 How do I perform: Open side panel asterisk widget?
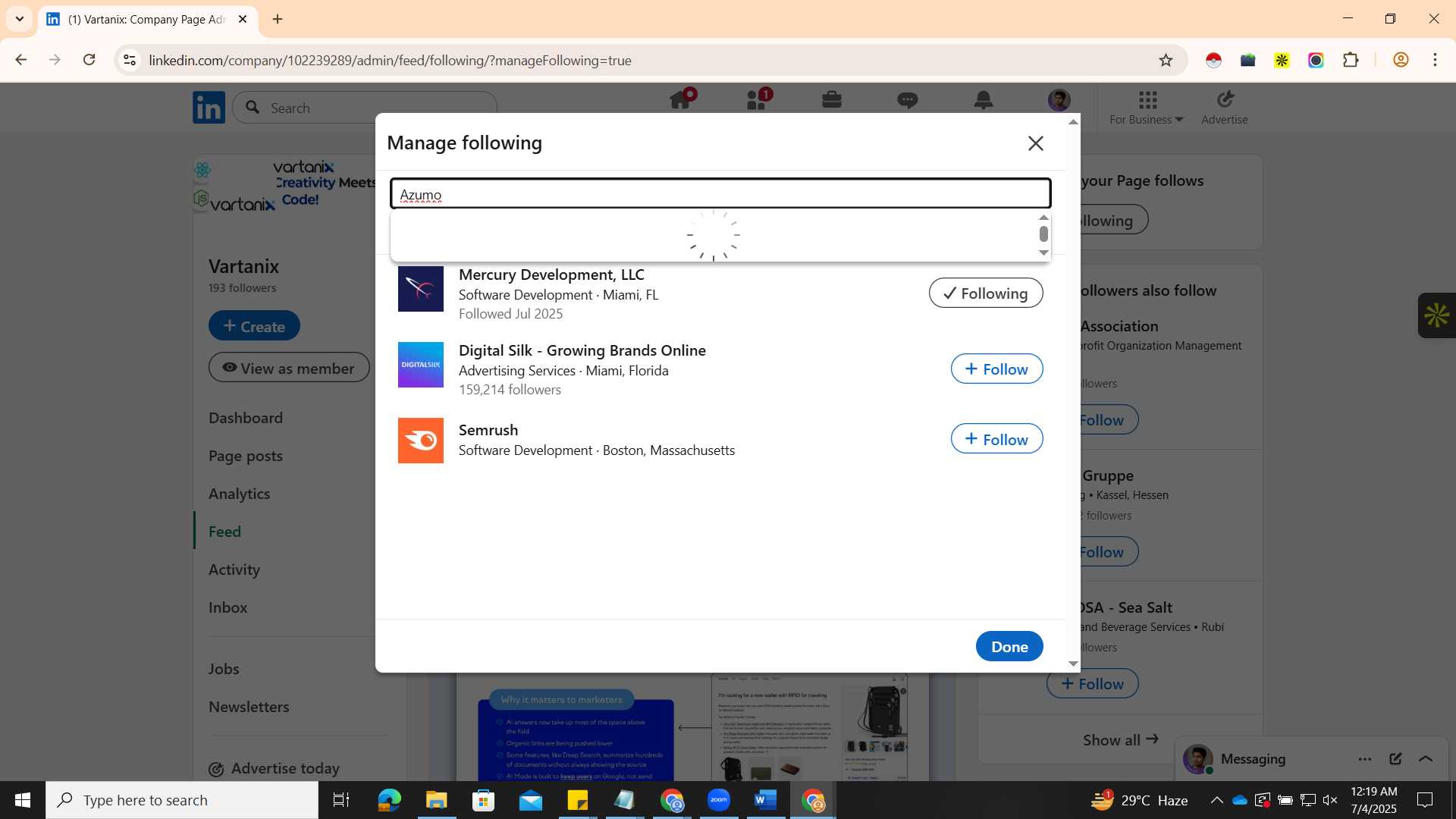pyautogui.click(x=1437, y=315)
